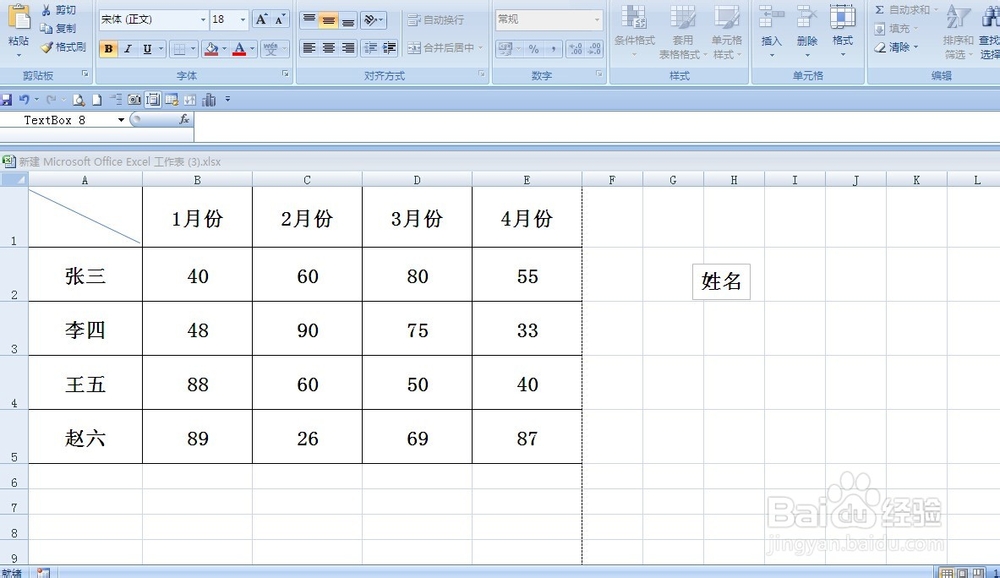Click the Print Preview icon in quick toolbar
Viewport: 1000px width, 578px height.
coord(78,100)
